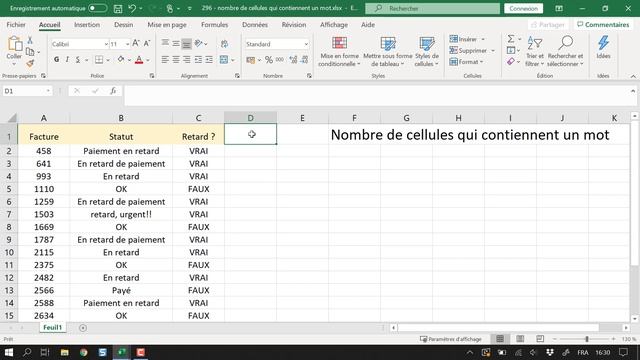This screenshot has width=640, height=360.
Task: Open Trier et filtrer dropdown
Action: 535,51
